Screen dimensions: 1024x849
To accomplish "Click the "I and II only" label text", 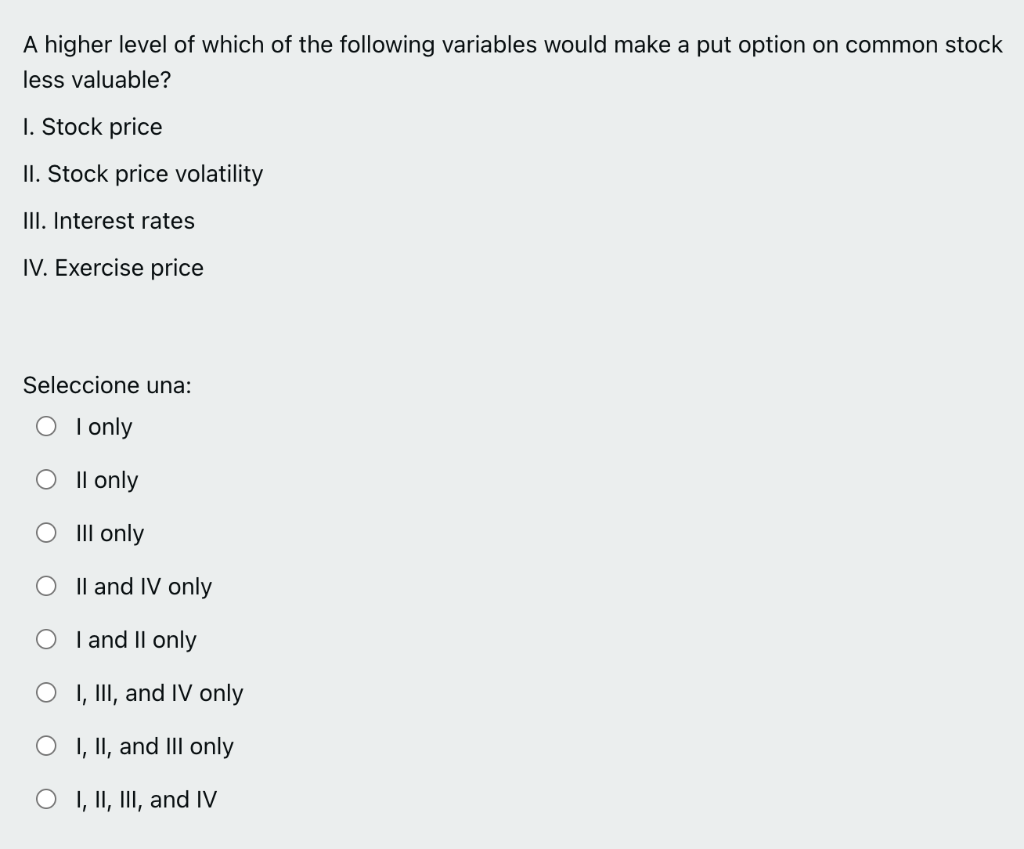I will pyautogui.click(x=136, y=640).
